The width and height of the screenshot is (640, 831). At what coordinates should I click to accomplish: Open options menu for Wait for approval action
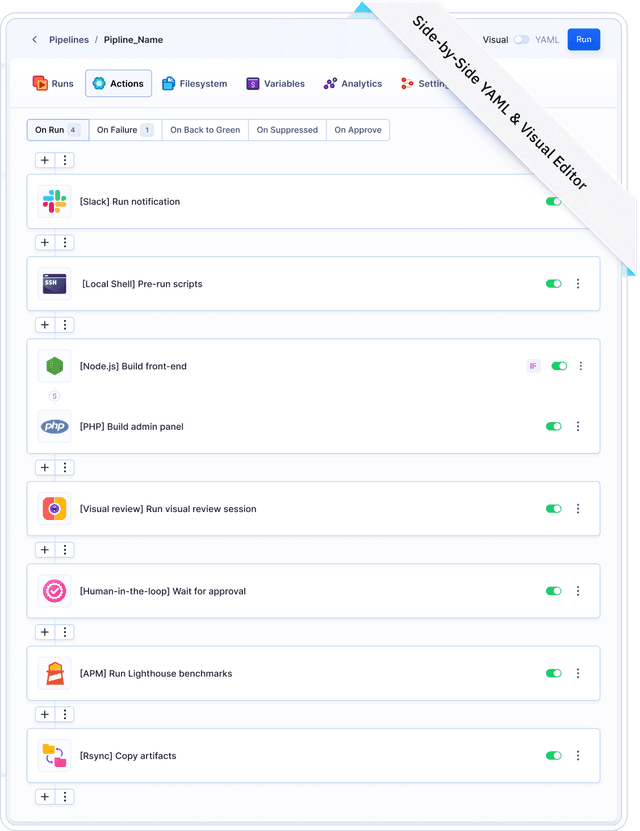point(578,591)
